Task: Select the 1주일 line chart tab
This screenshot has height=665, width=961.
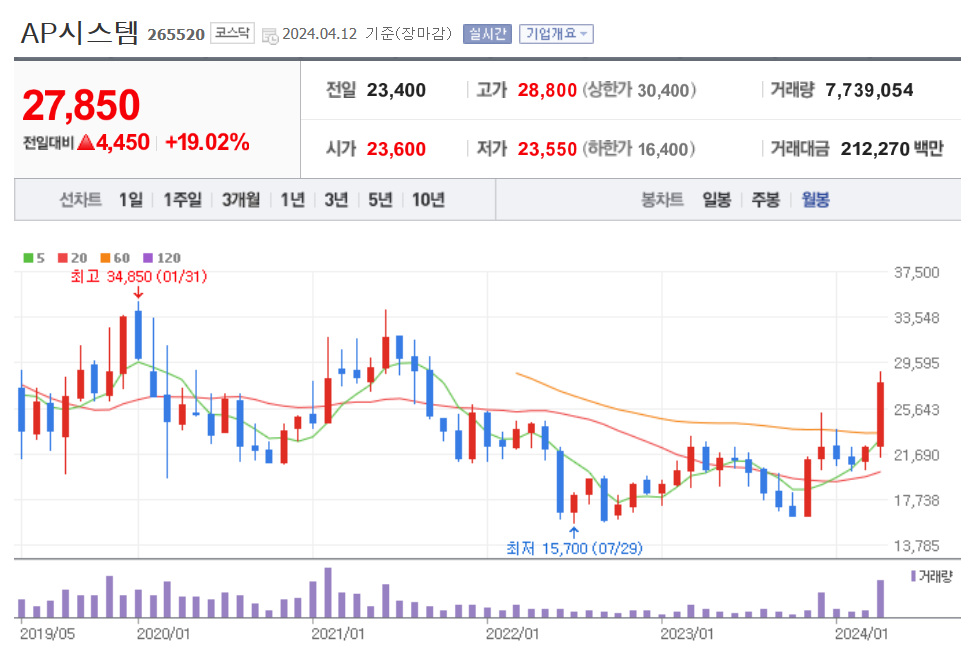Action: (x=183, y=200)
